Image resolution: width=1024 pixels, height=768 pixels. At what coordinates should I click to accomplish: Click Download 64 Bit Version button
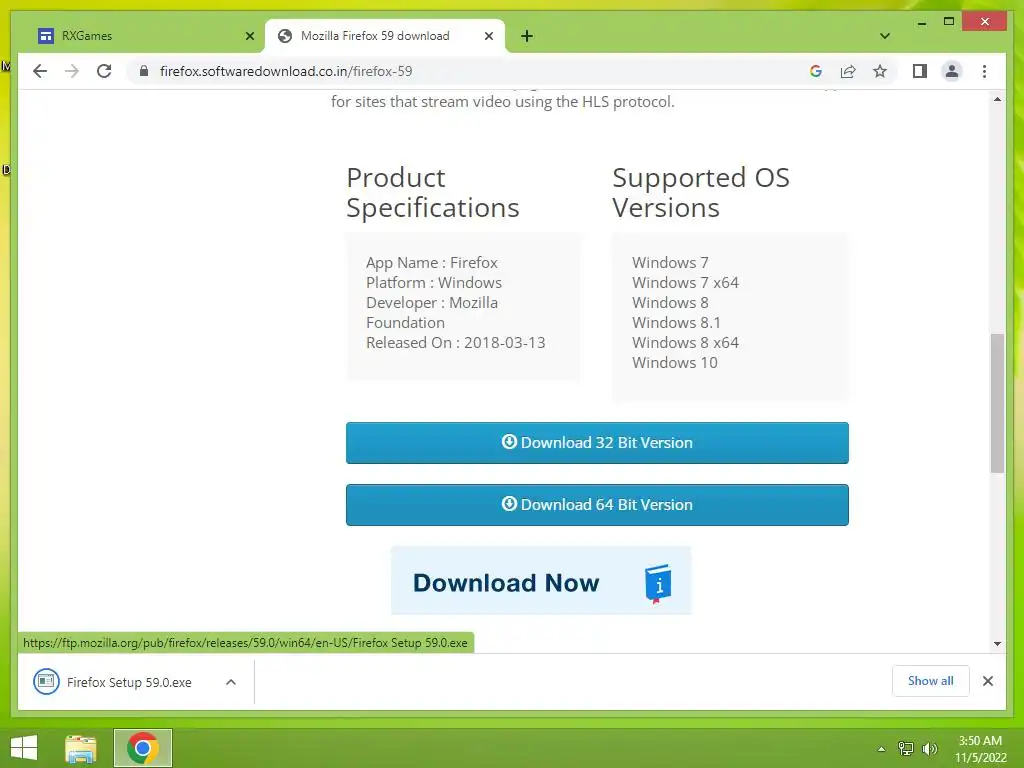597,505
